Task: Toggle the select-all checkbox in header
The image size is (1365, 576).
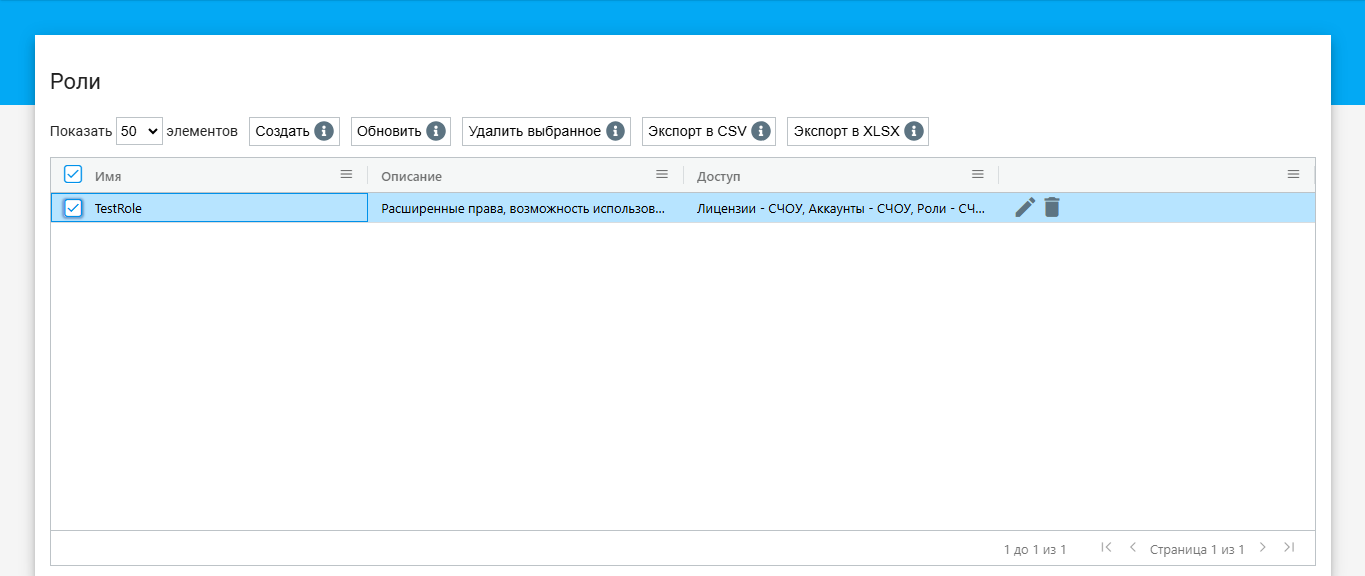Action: pos(73,174)
